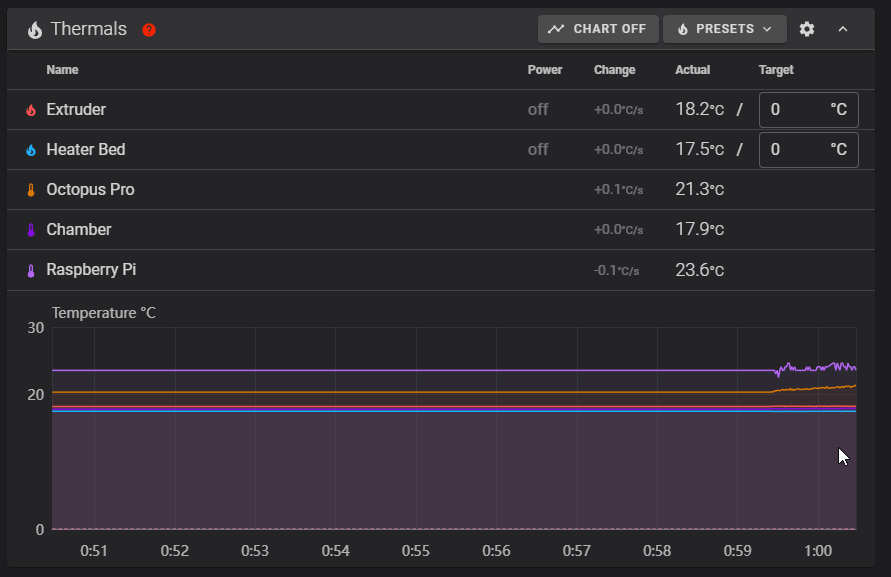Image resolution: width=891 pixels, height=577 pixels.
Task: Click the Thermals flame header icon
Action: point(34,30)
